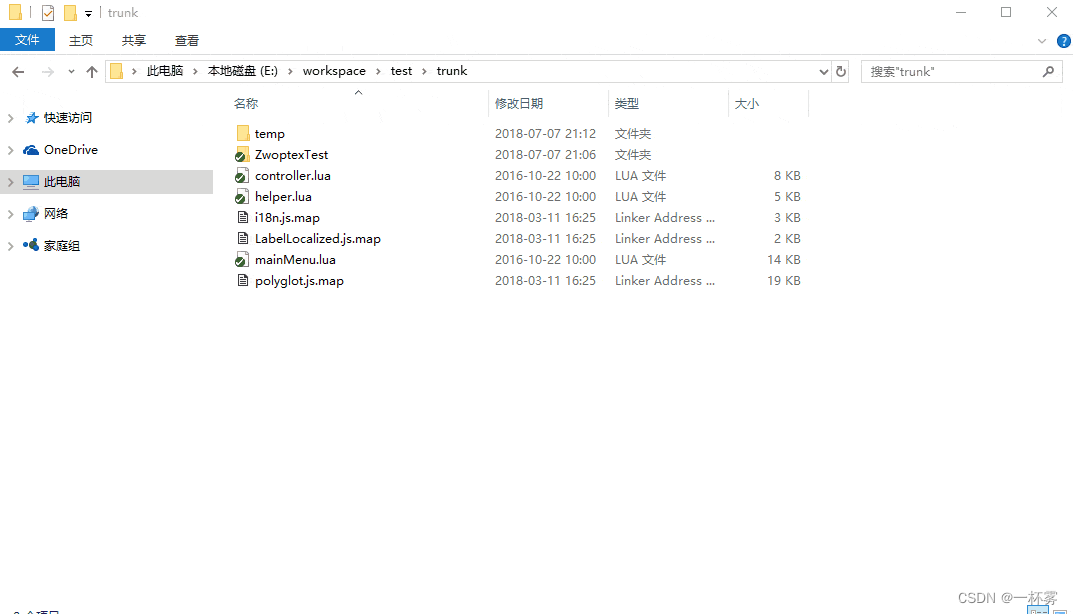
Task: Click the properties quick access icon
Action: 47,12
